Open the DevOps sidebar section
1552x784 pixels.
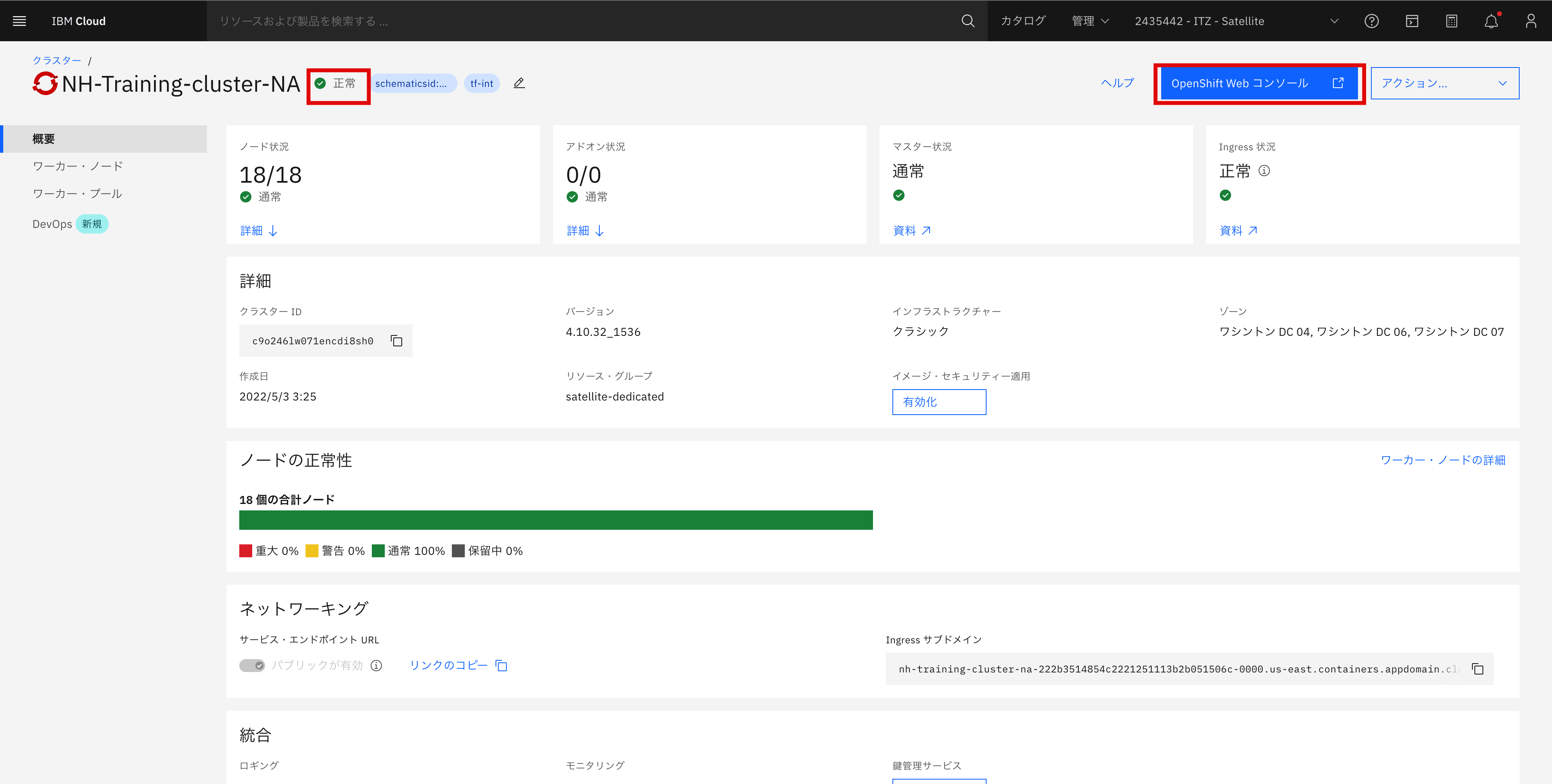click(52, 223)
